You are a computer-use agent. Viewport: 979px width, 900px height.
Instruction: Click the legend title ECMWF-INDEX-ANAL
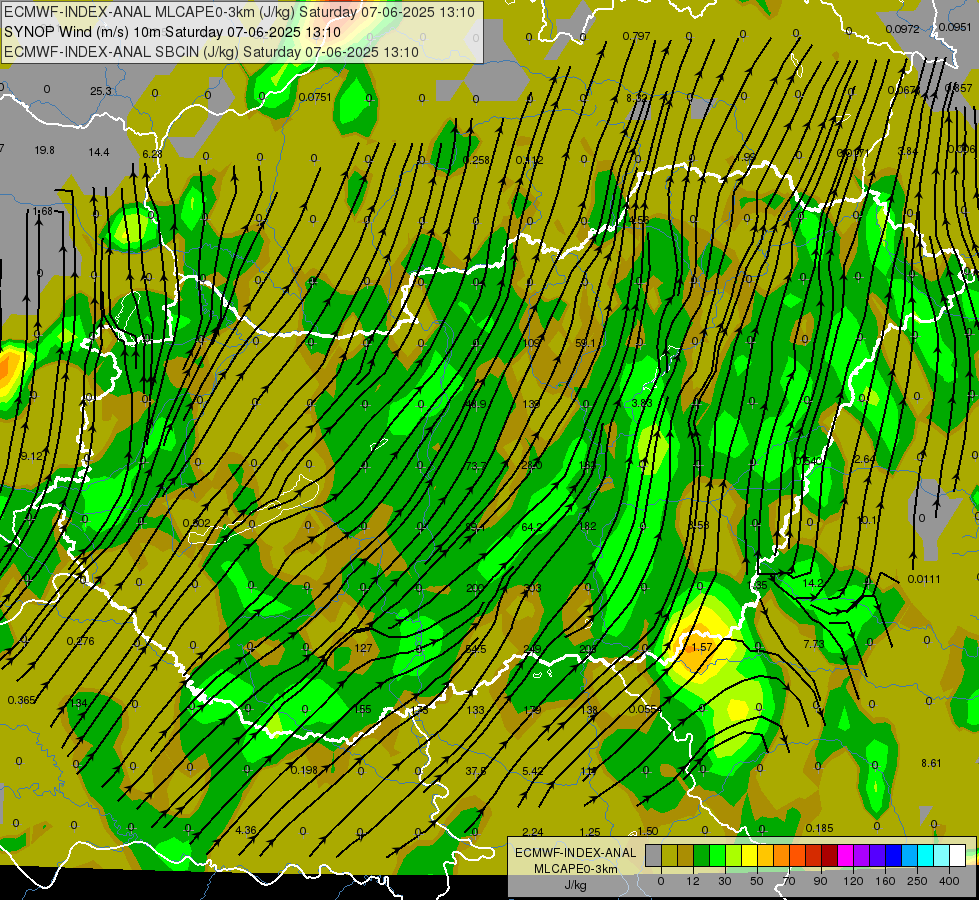point(575,853)
